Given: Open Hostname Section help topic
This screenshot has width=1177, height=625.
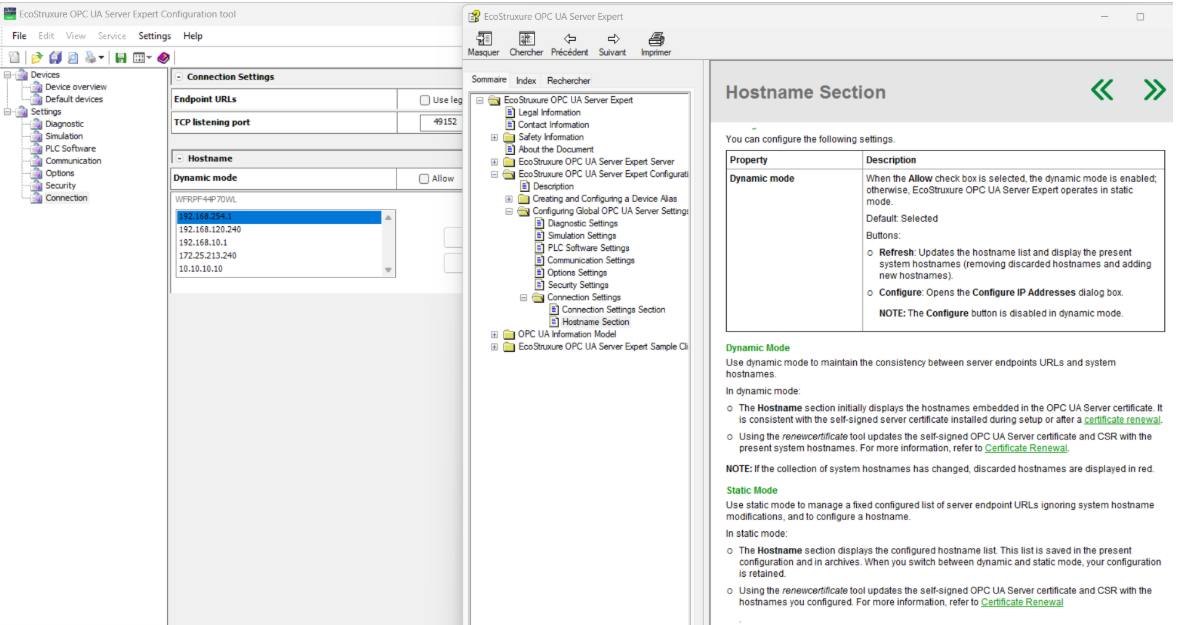Looking at the screenshot, I should (595, 322).
